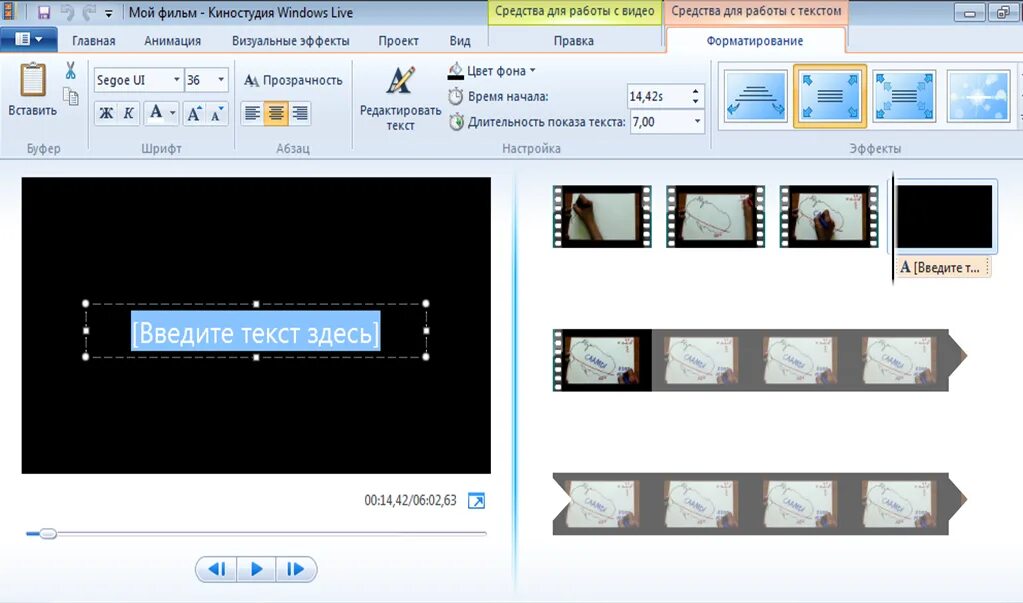Step to the next frame

296,569
